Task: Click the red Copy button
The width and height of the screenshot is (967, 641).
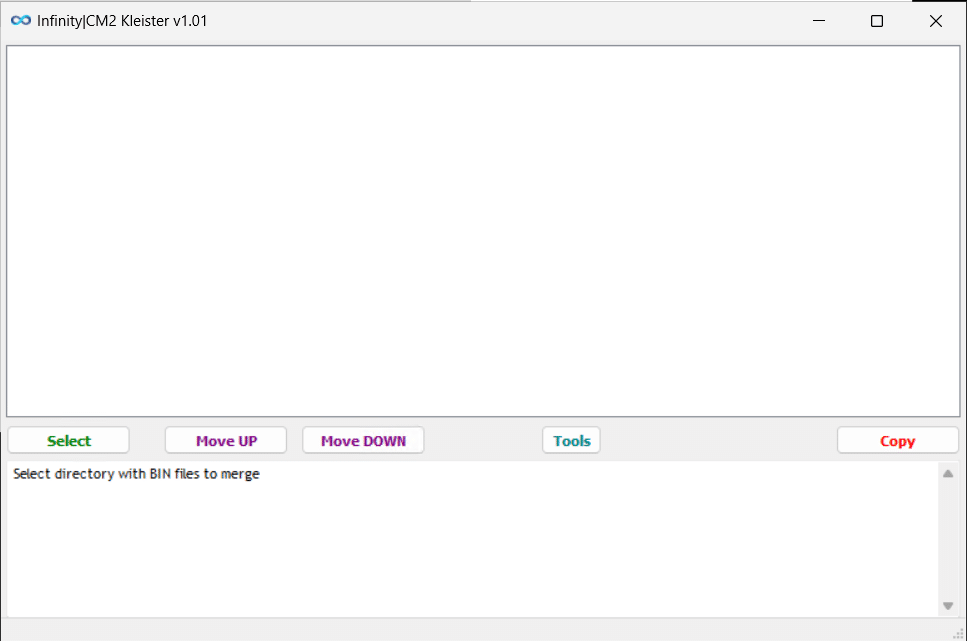Action: click(x=897, y=441)
